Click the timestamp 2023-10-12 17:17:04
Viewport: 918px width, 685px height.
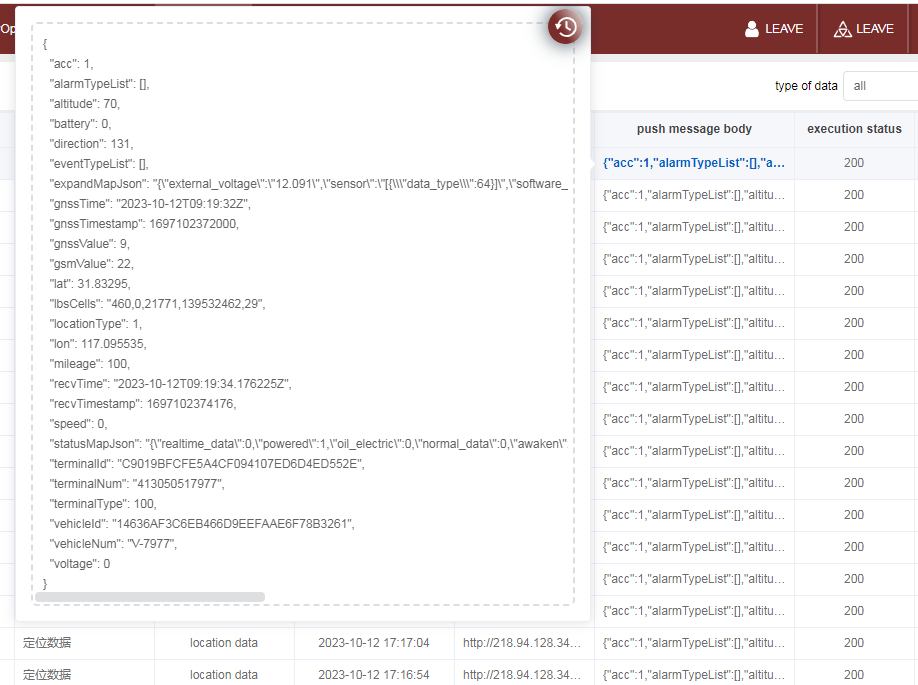pyautogui.click(x=374, y=643)
